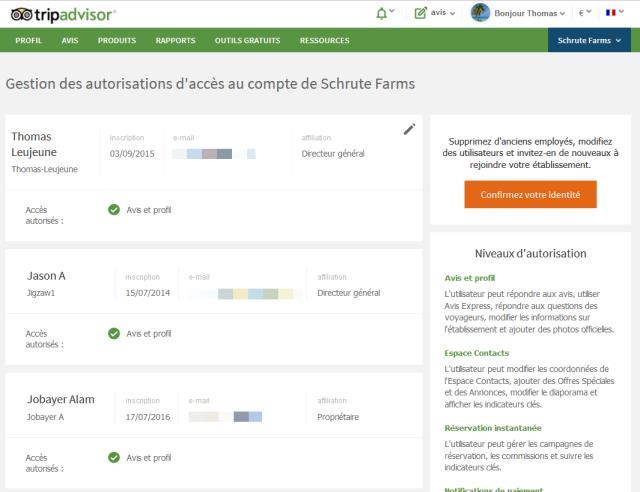
Task: Click the Jigzaw1 username
Action: pos(41,293)
